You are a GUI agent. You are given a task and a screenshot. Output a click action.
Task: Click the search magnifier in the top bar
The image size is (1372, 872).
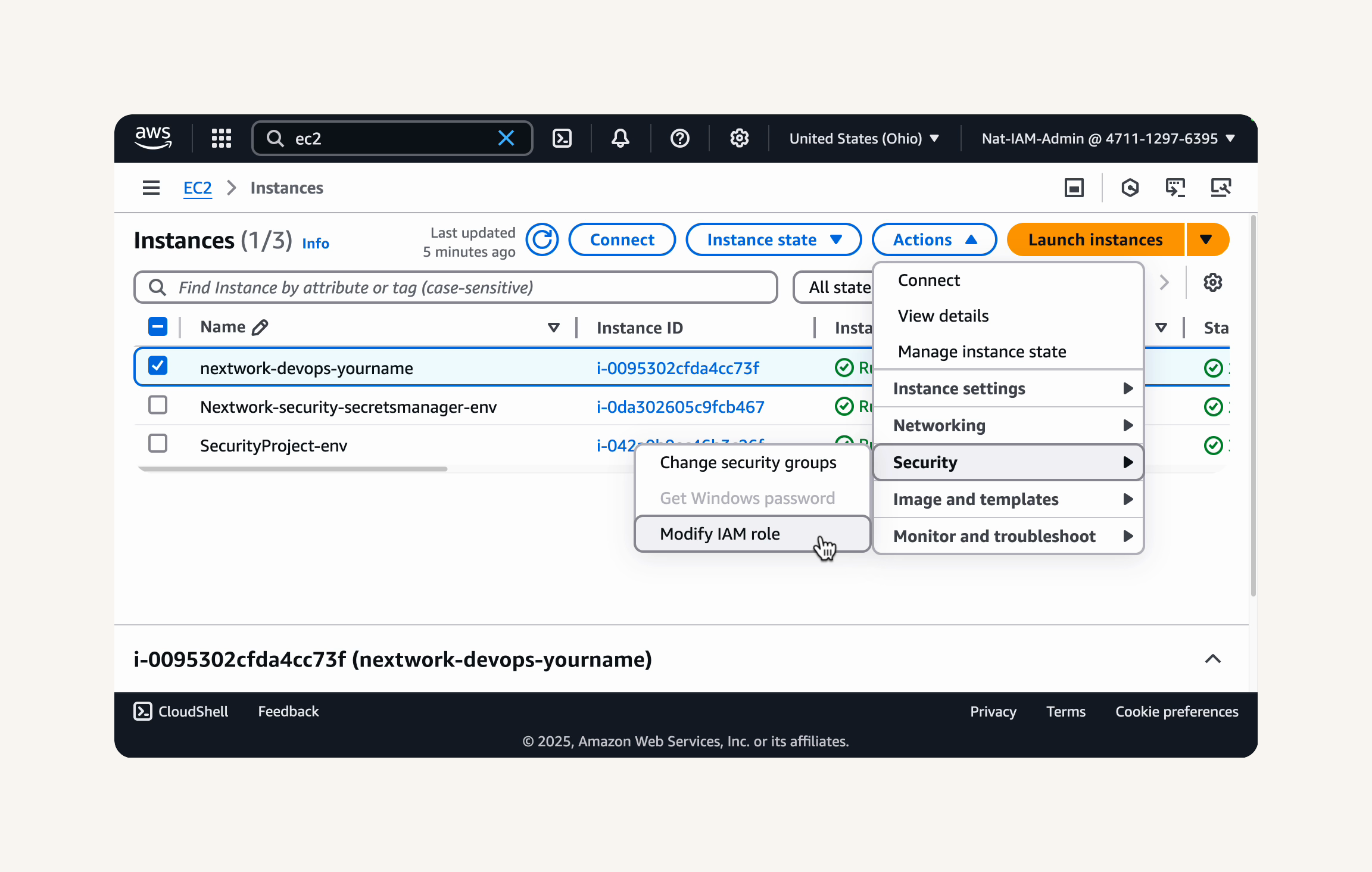pos(275,138)
